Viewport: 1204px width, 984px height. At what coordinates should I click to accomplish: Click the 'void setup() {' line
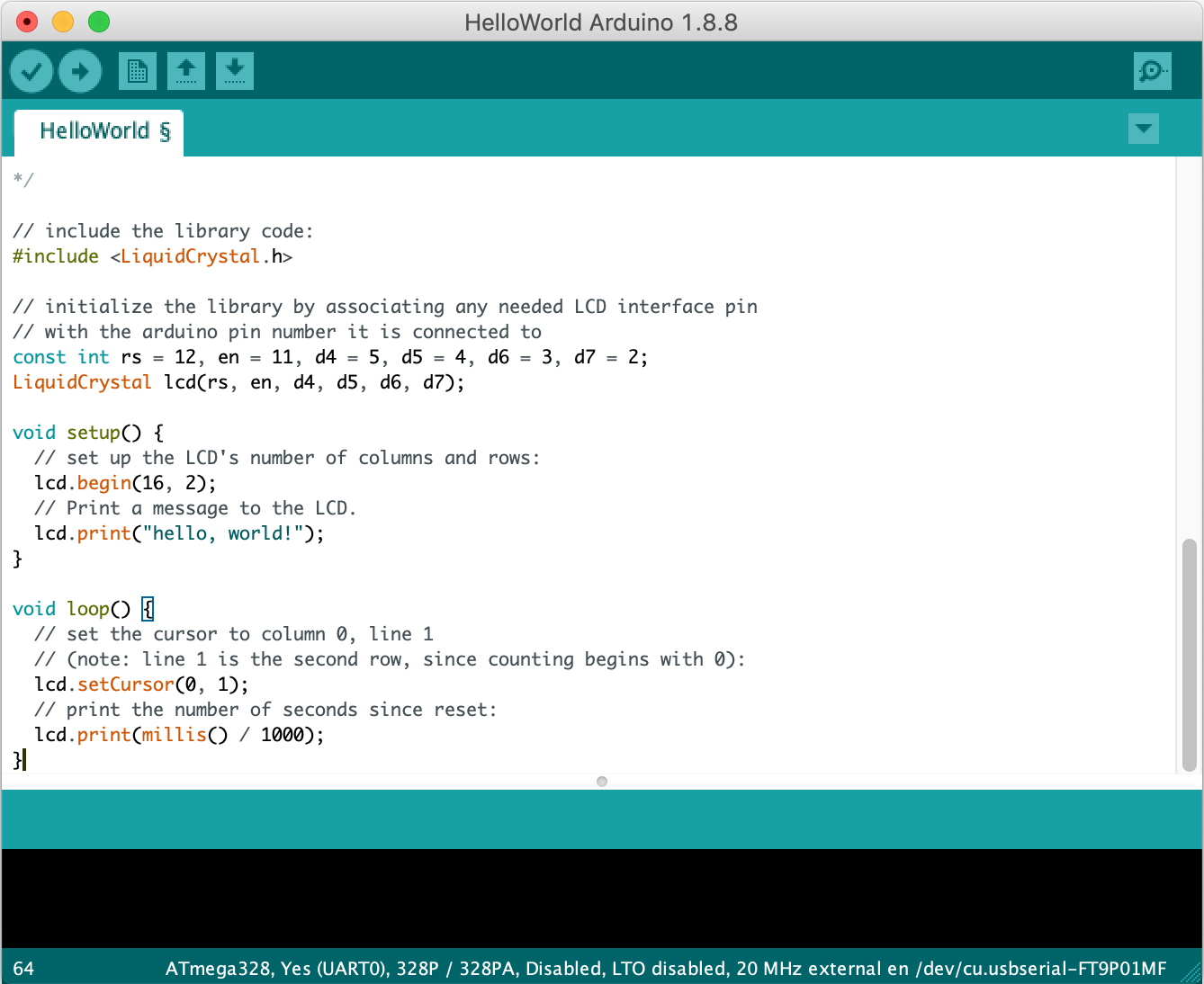[88, 433]
